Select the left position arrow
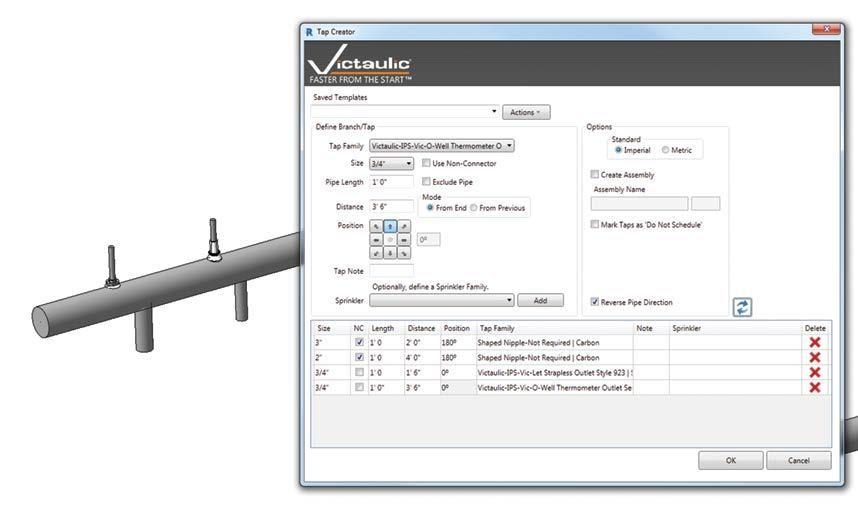This screenshot has width=858, height=519. point(376,240)
